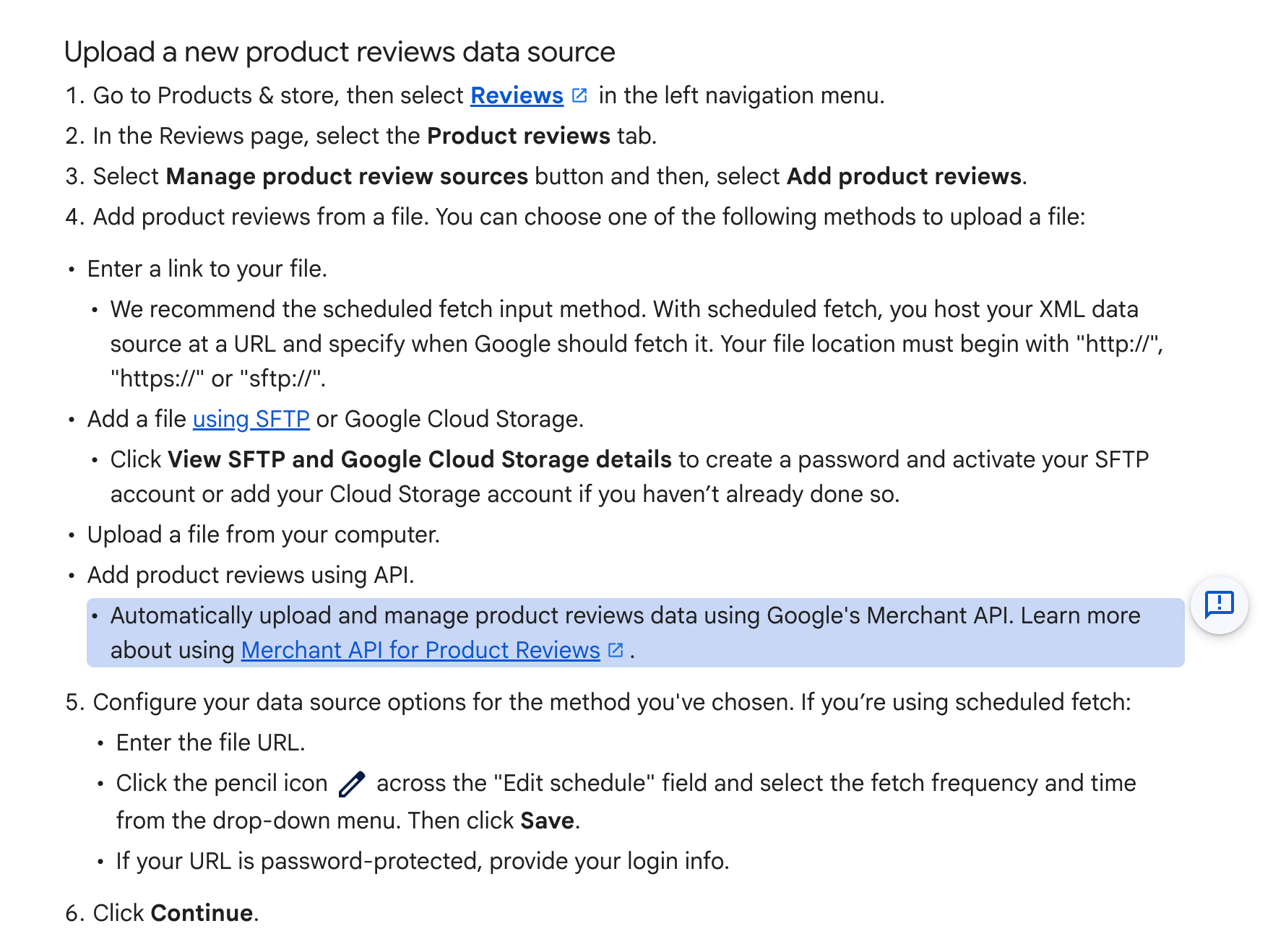Click the "Upload a new product reviews data source" heading
1273x952 pixels.
coord(340,52)
